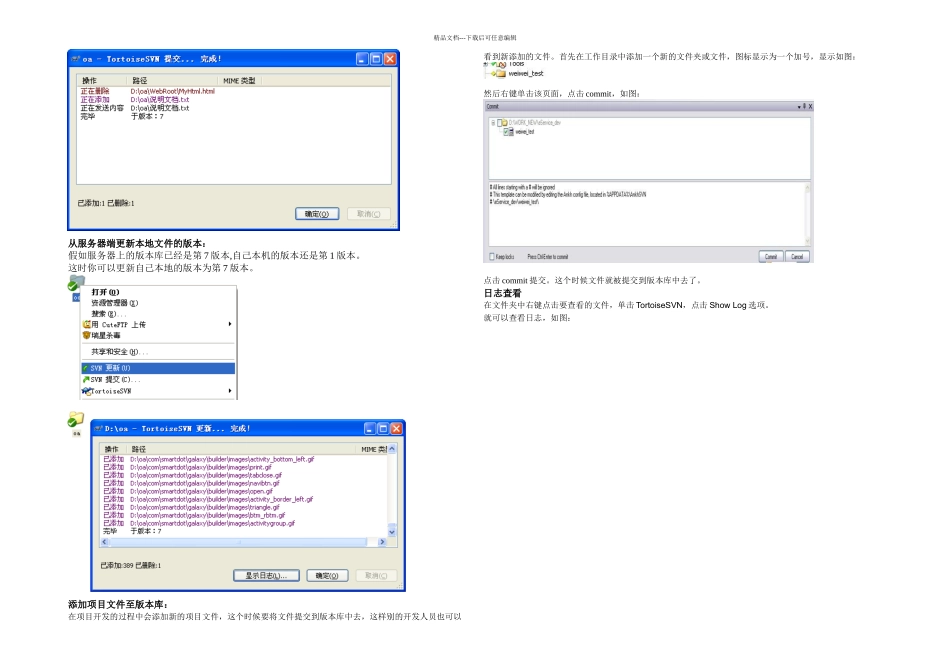The image size is (950, 672).
Task: Select the activity_border_left.gif row
Action: (208, 499)
